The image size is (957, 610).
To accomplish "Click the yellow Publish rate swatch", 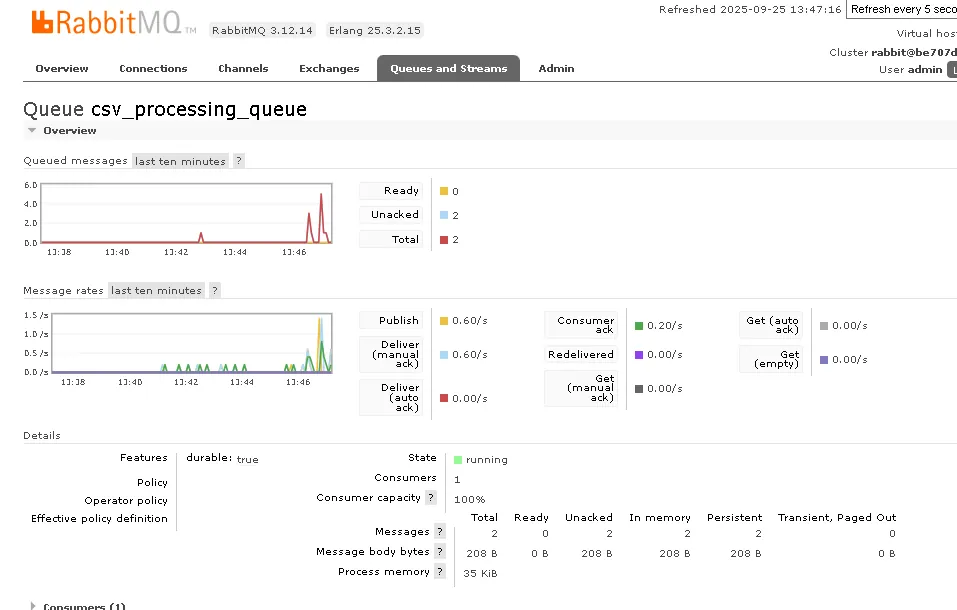I will pyautogui.click(x=444, y=321).
